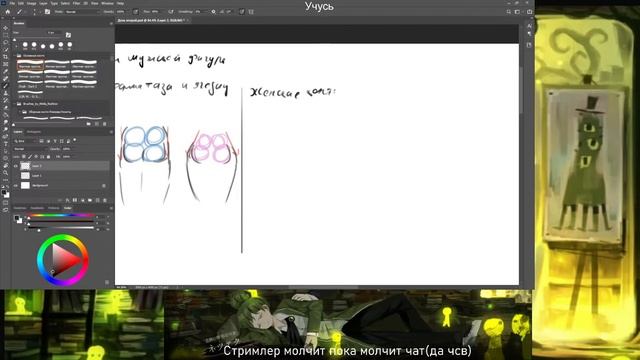
Task: Open smoothing options gear icon
Action: coord(213,12)
